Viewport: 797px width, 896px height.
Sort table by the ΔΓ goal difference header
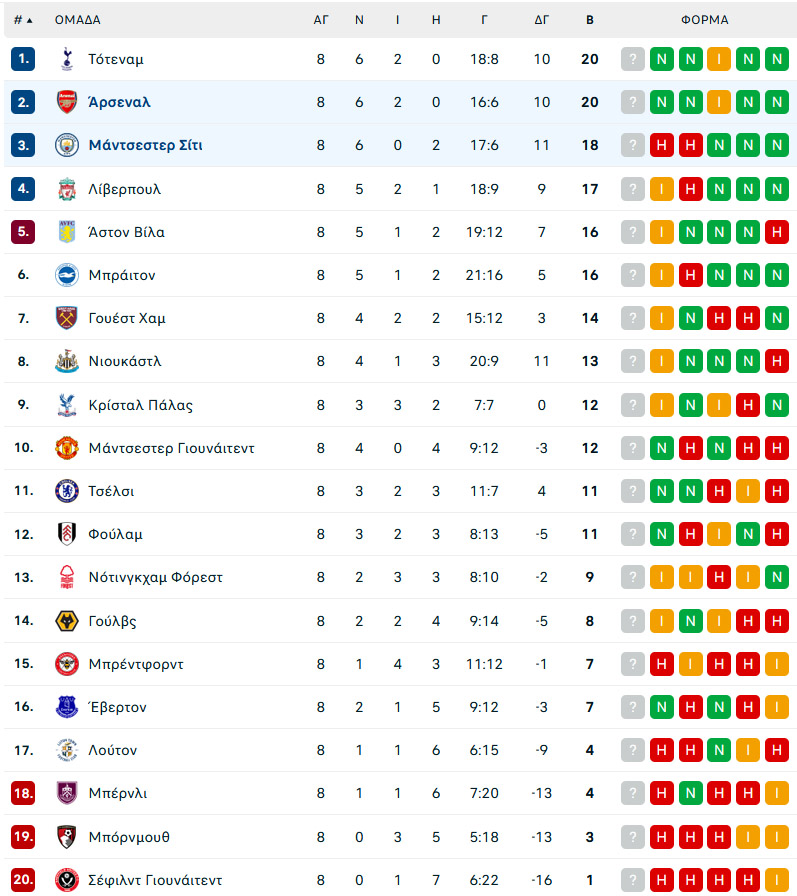(541, 20)
